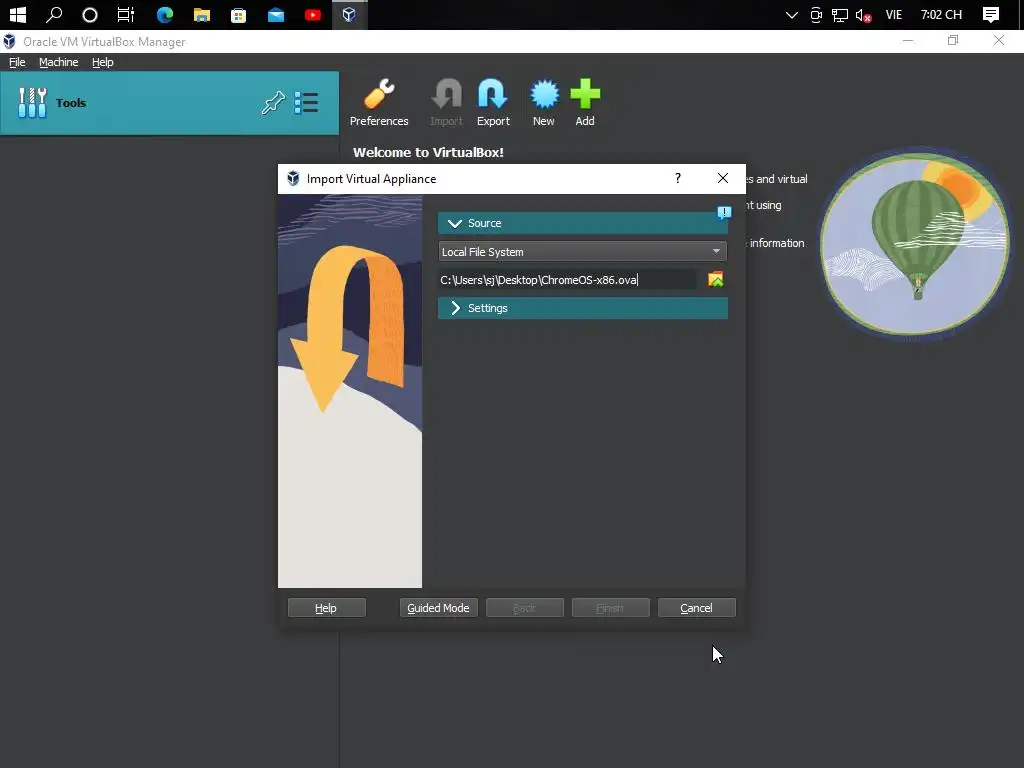Browse for appliance file with folder icon
This screenshot has height=768, width=1024.
(x=716, y=280)
